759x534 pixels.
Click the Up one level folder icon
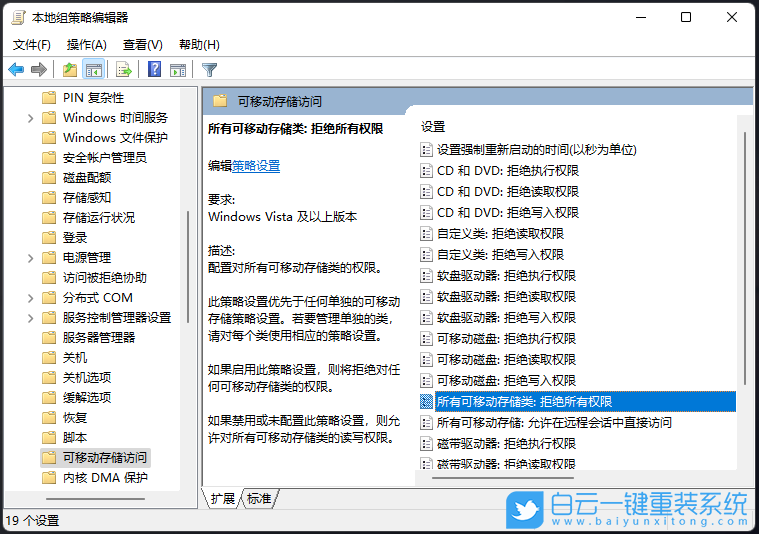tap(70, 70)
